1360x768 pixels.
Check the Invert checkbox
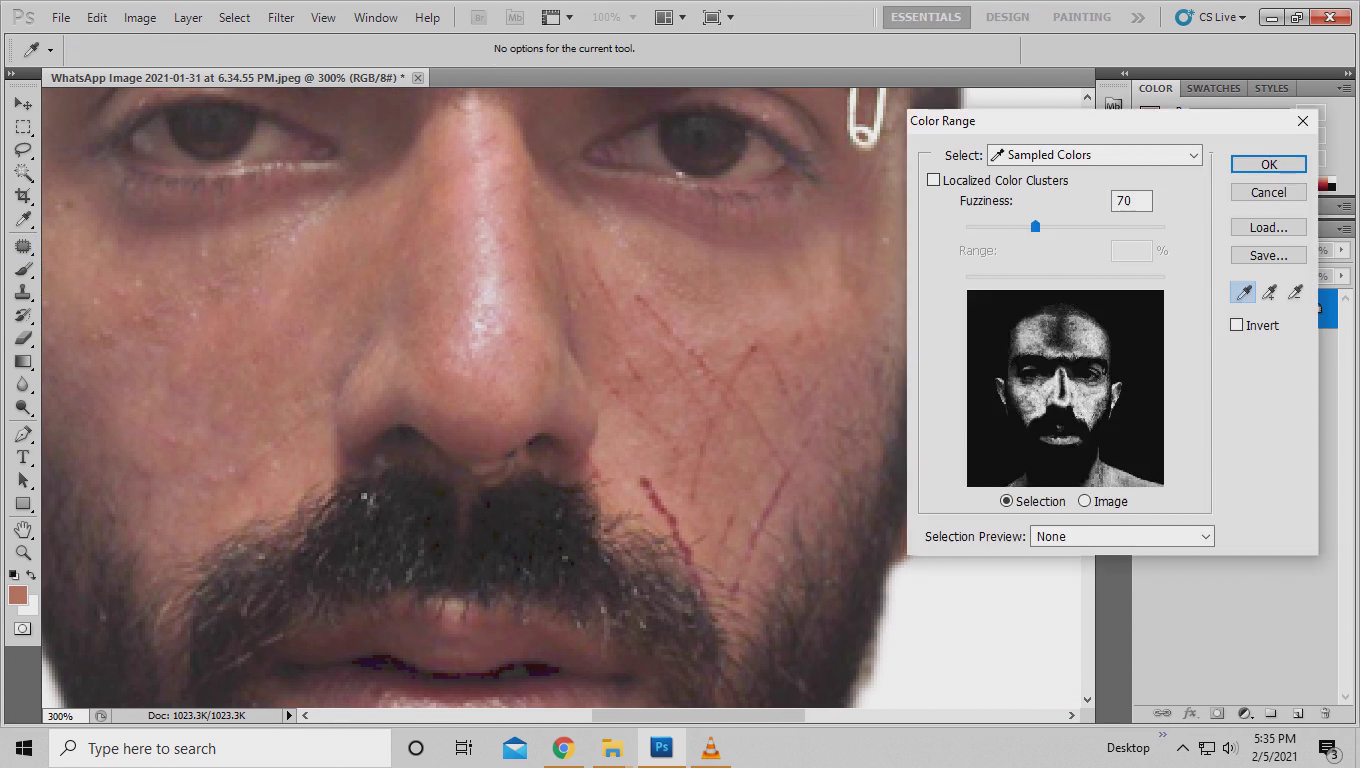click(1236, 325)
